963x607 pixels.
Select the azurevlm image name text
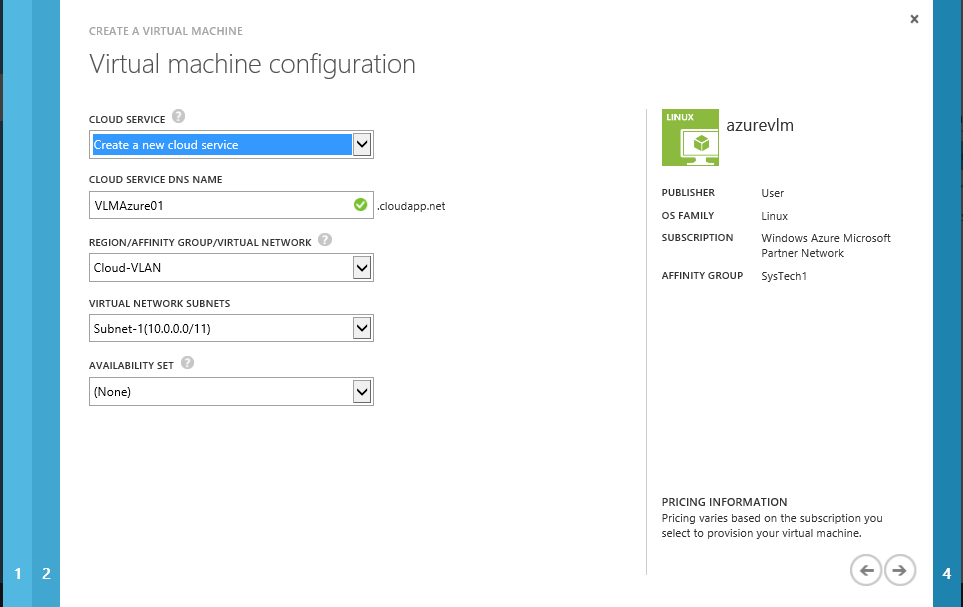click(760, 125)
